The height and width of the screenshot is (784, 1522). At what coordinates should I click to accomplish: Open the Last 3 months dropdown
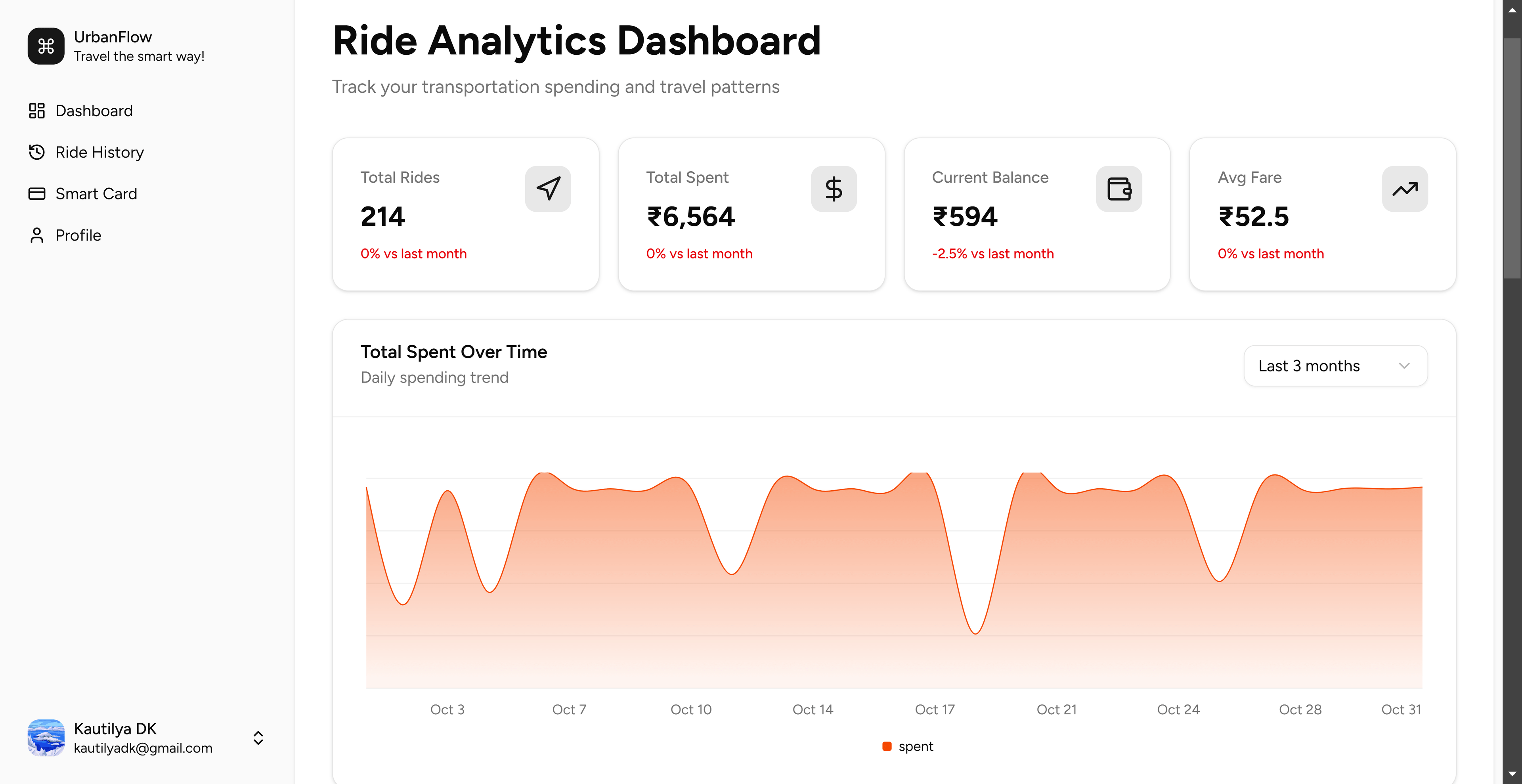1335,365
